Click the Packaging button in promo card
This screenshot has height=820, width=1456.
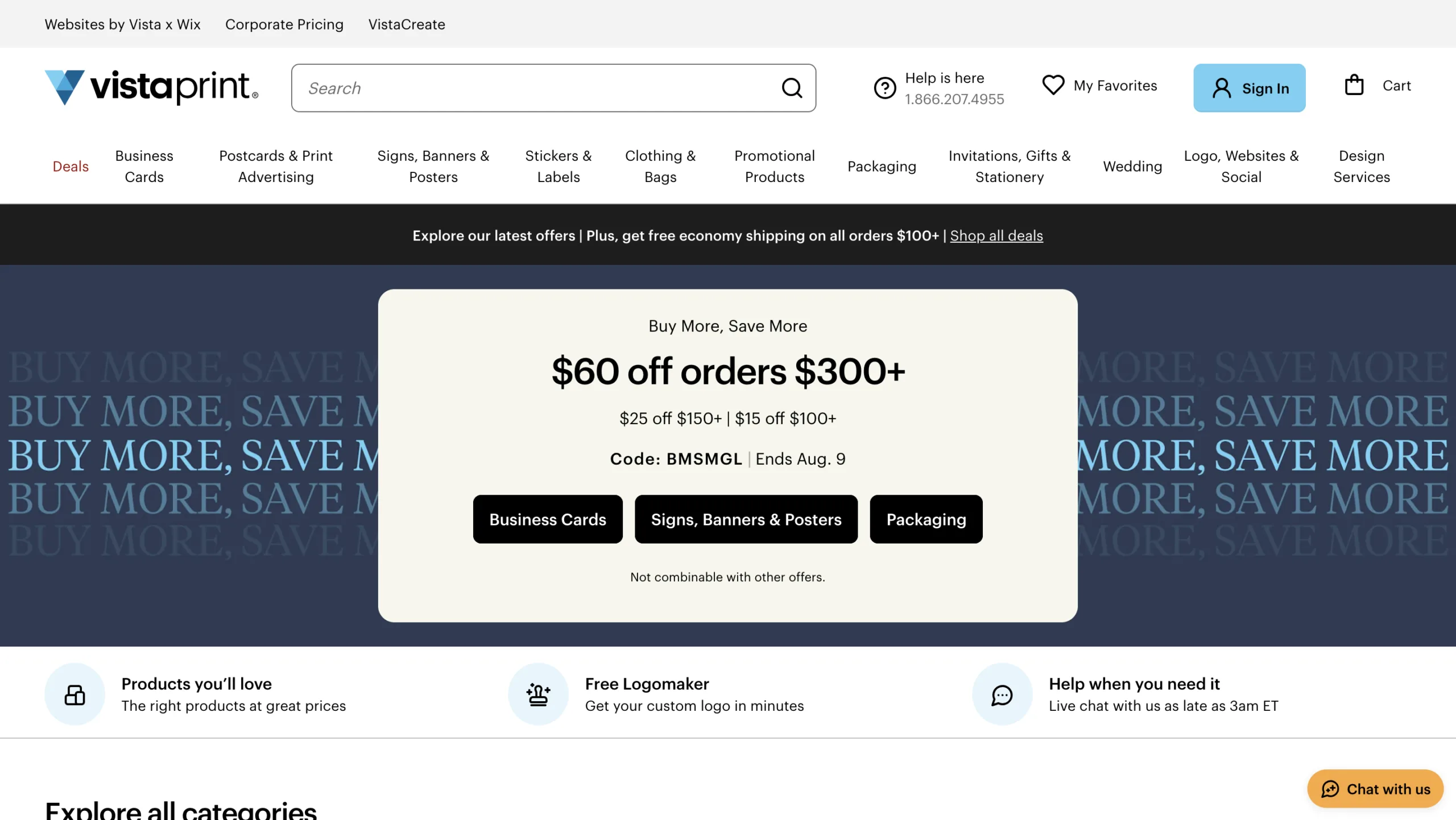pyautogui.click(x=926, y=519)
